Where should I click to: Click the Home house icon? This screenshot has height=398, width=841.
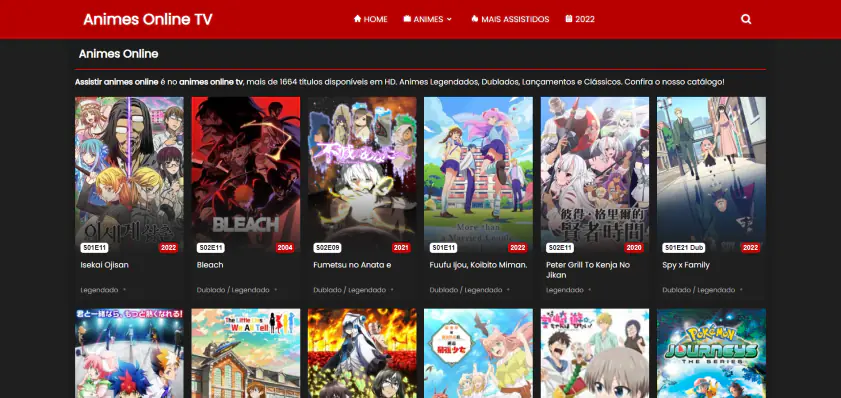(357, 19)
